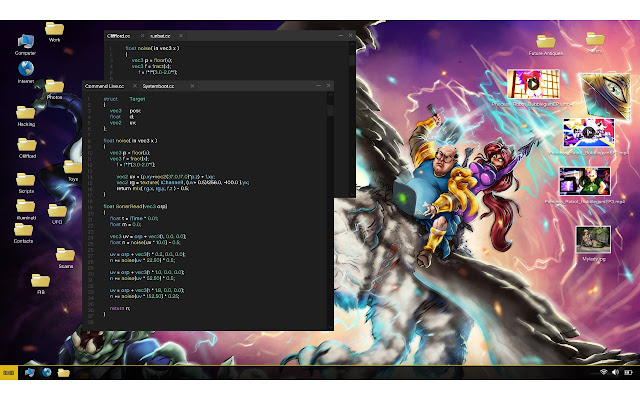Open the UFO folder

(x=57, y=211)
